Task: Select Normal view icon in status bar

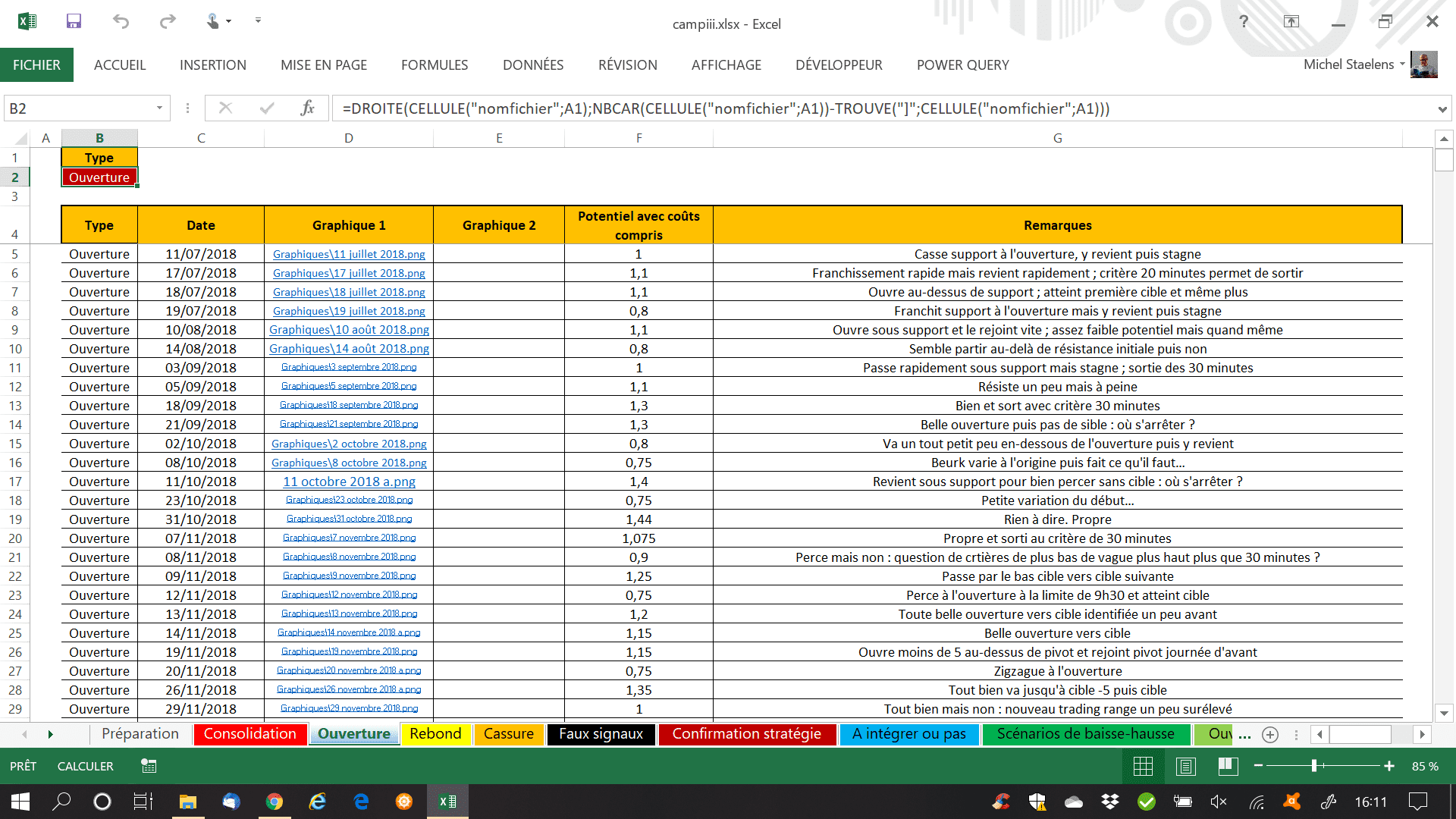Action: coord(1143,767)
